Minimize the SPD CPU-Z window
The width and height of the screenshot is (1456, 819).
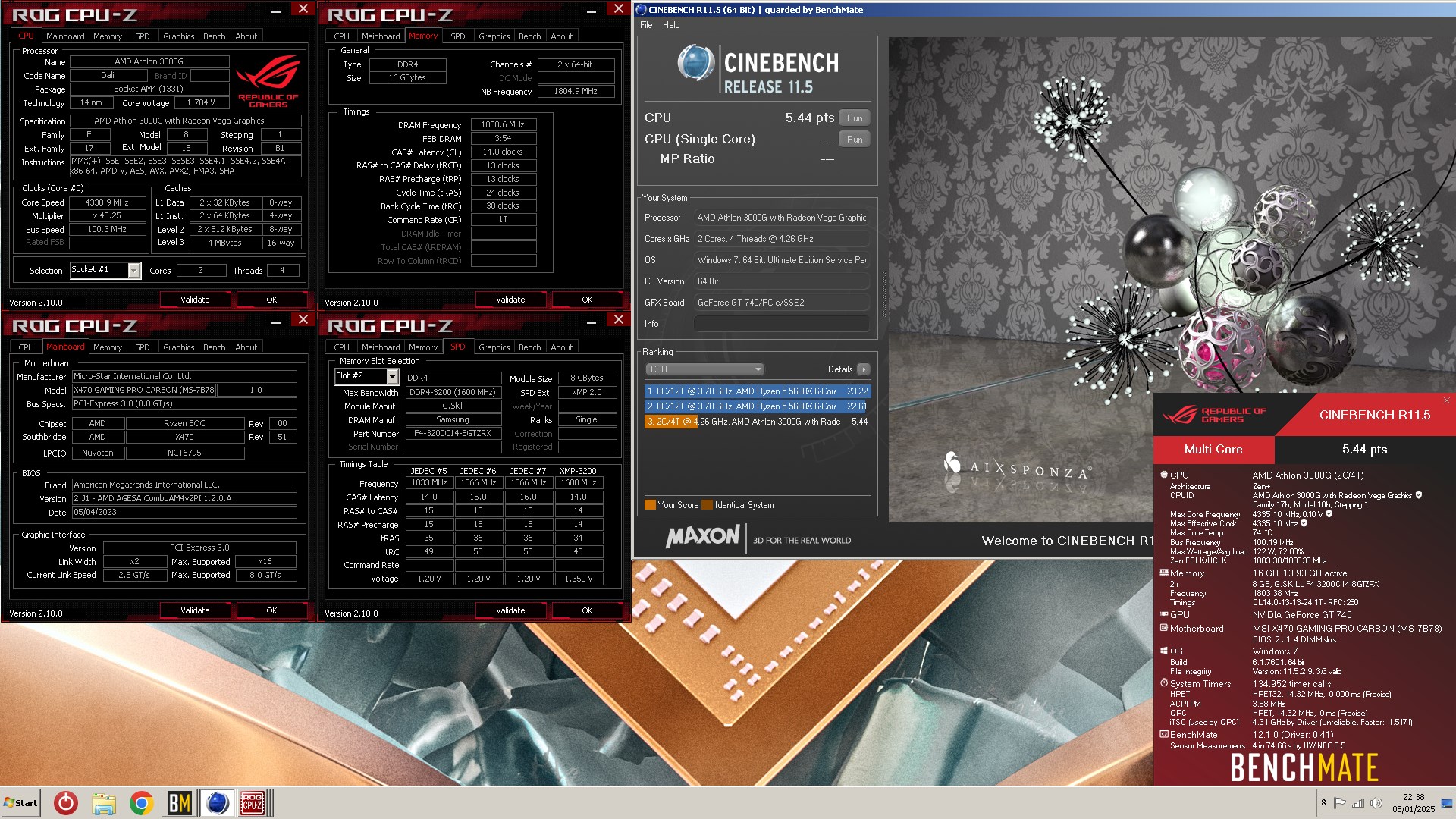pyautogui.click(x=591, y=322)
